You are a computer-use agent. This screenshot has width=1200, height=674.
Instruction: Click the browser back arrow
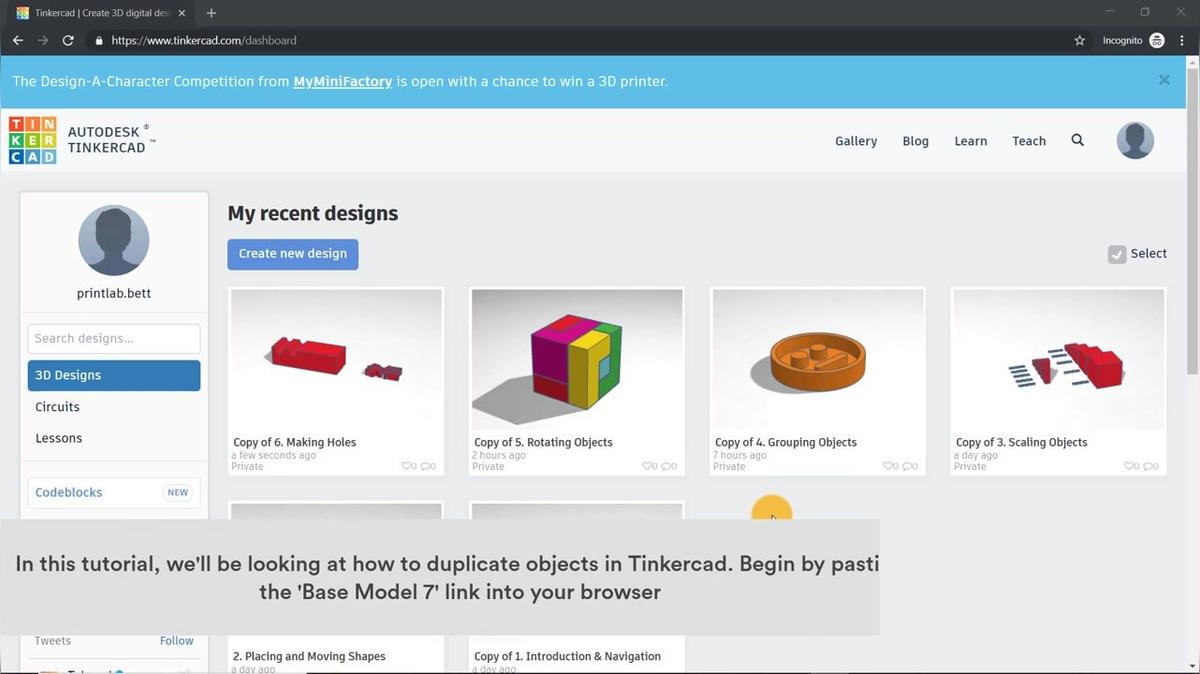18,41
